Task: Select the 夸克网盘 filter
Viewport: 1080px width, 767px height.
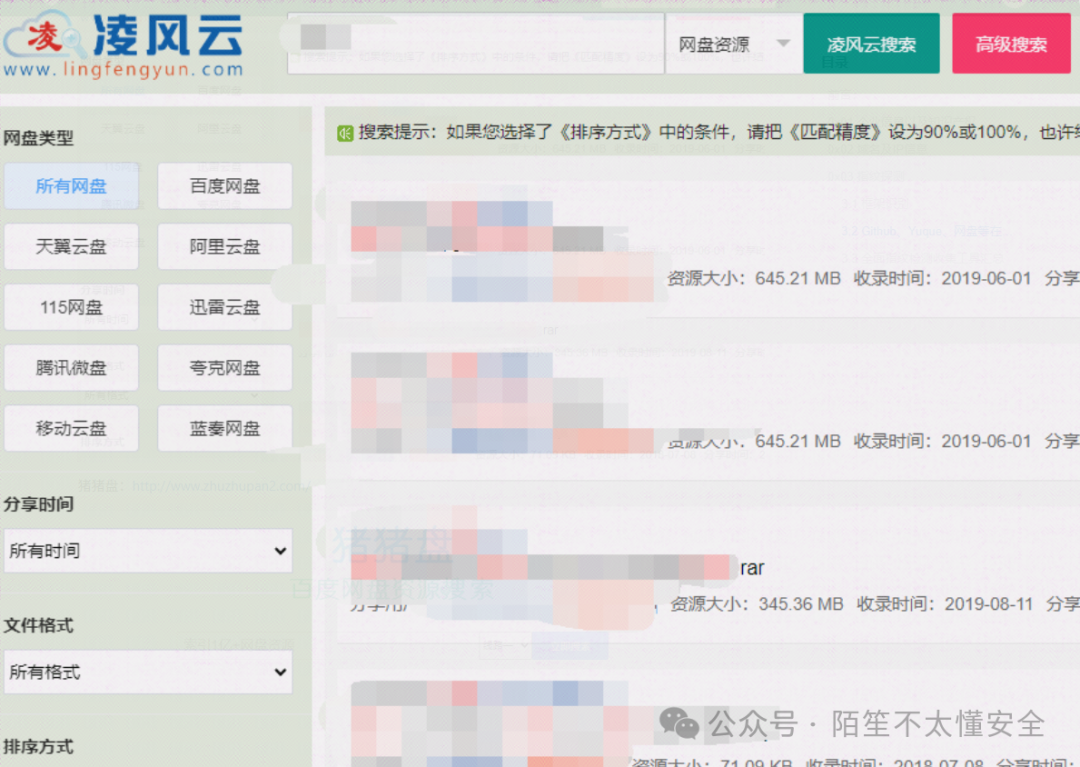Action: coord(224,367)
